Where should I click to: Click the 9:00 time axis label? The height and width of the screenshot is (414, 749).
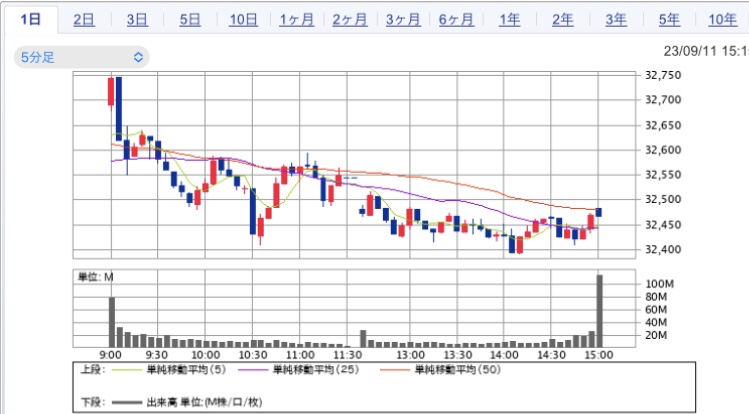point(110,355)
